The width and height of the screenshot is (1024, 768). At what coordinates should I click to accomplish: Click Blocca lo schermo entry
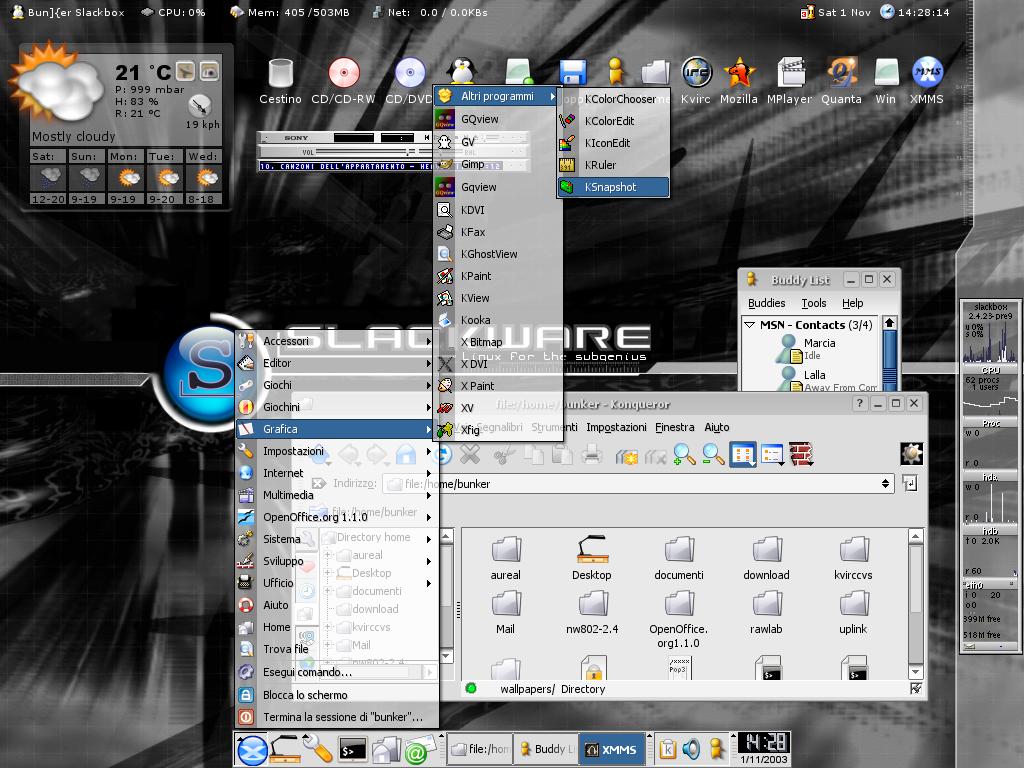pos(337,695)
